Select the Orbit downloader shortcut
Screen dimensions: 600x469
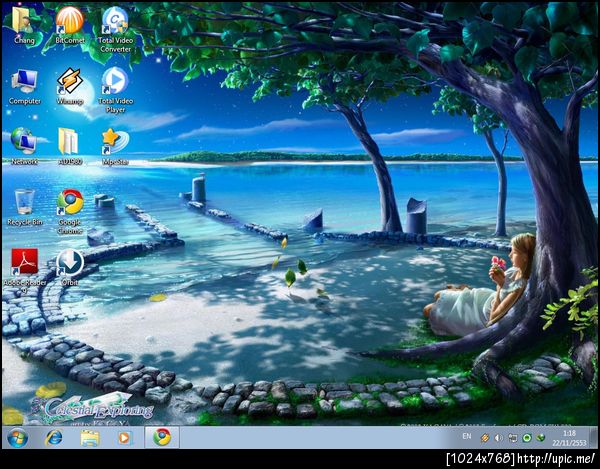[70, 267]
